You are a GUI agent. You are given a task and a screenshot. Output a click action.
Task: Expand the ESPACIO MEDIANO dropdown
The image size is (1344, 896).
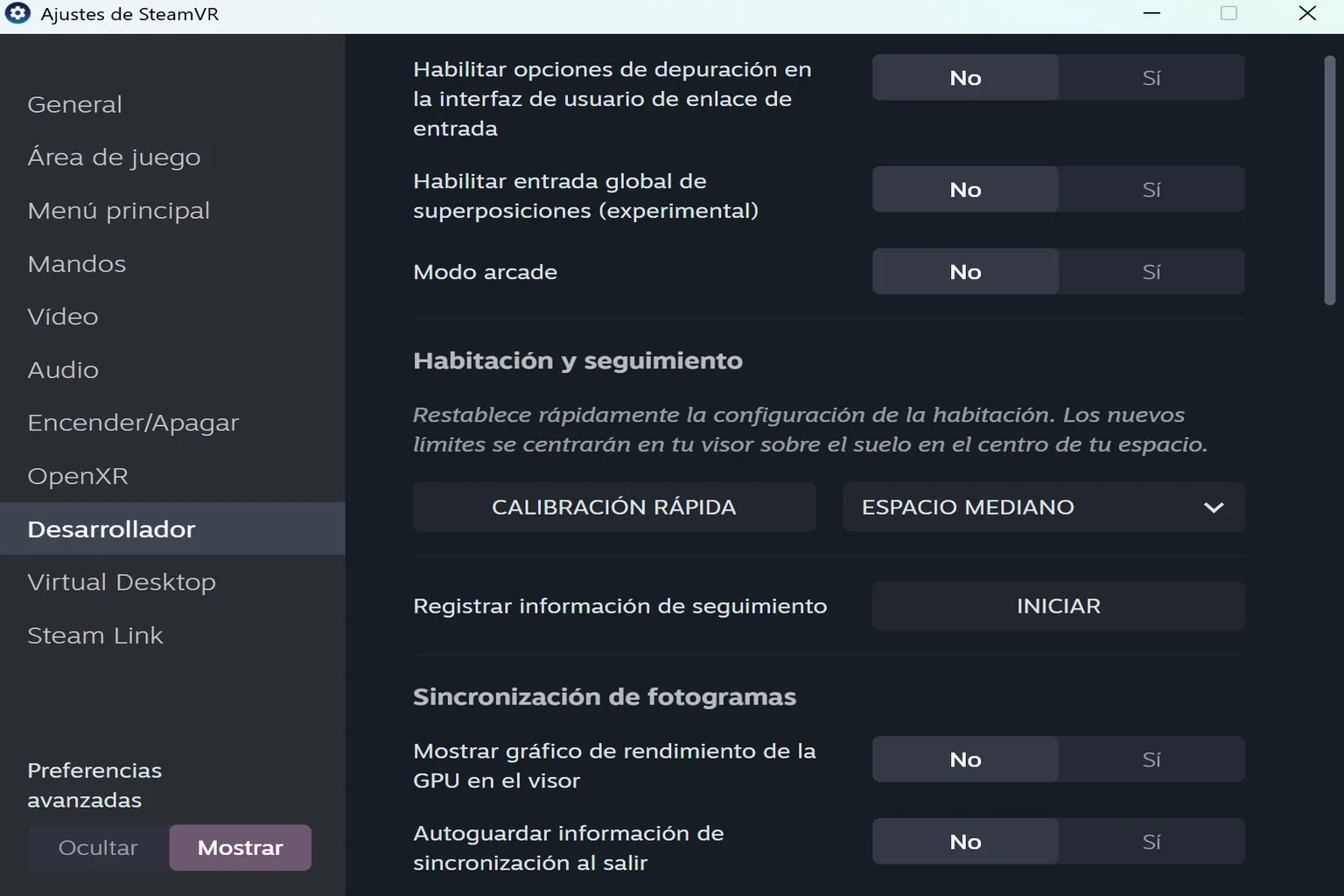[x=1043, y=507]
